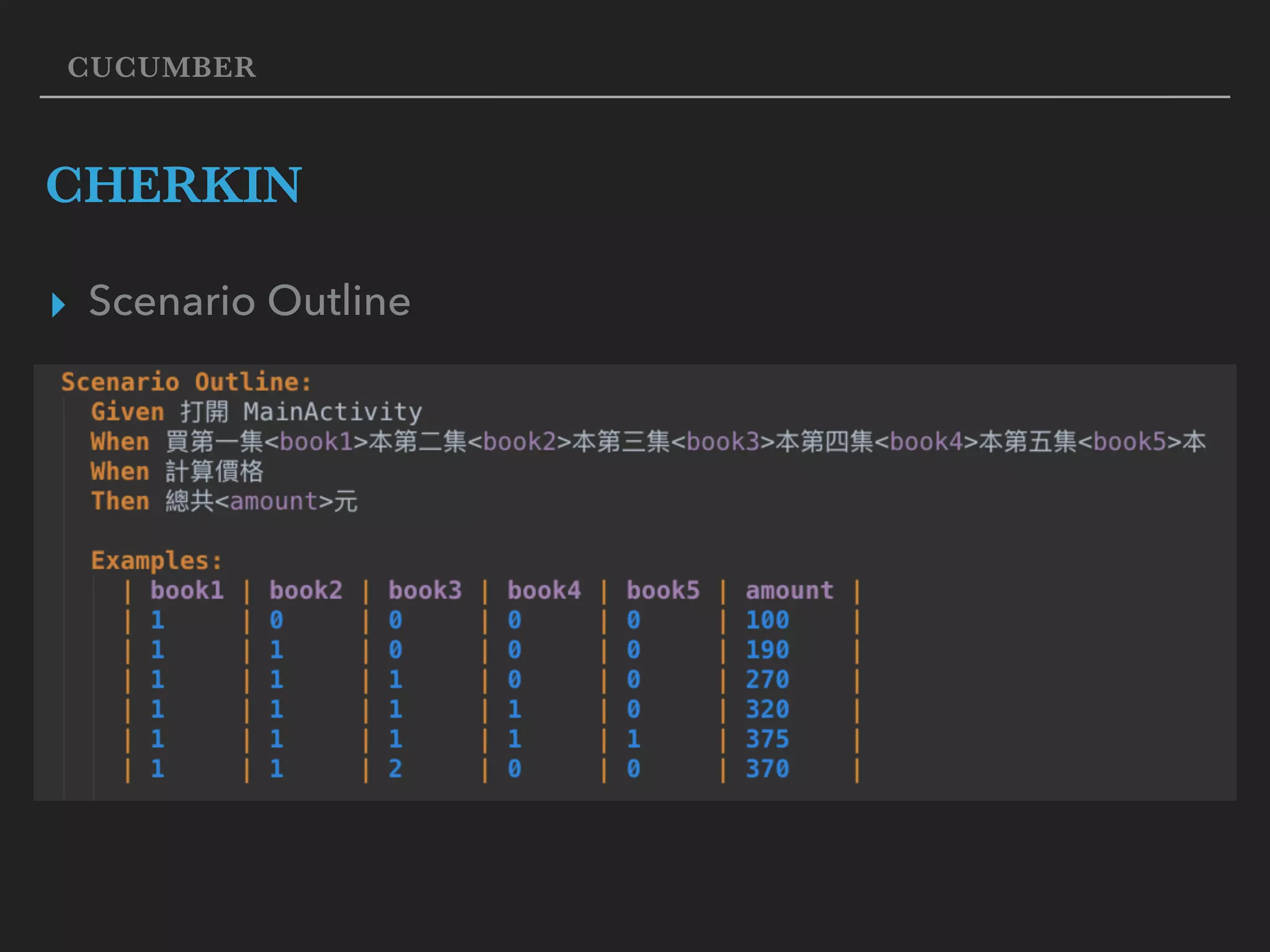Image resolution: width=1270 pixels, height=952 pixels.
Task: Click 'MainActivity' in the Given line
Action: [332, 412]
